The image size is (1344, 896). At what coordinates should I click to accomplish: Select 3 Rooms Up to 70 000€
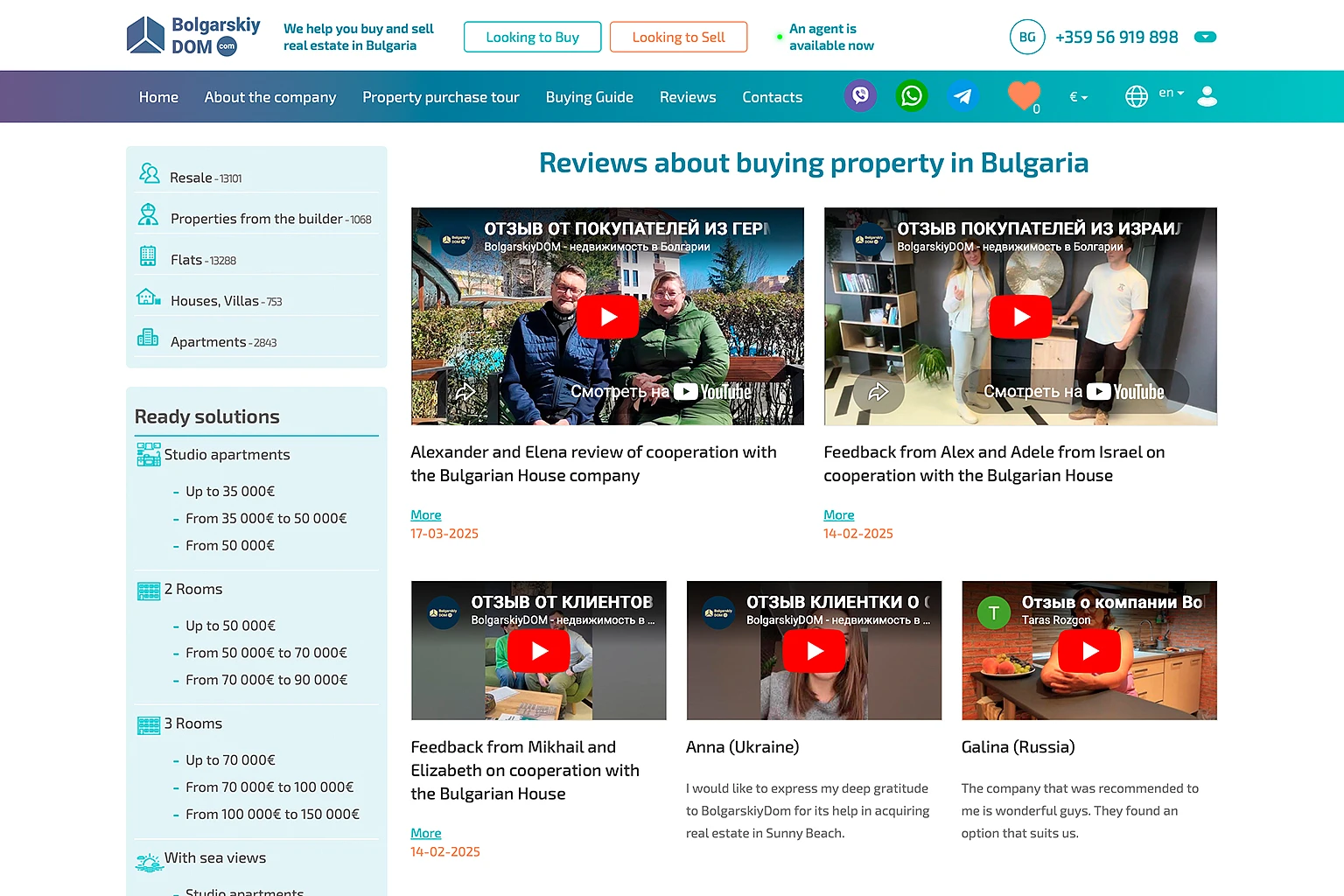click(230, 760)
